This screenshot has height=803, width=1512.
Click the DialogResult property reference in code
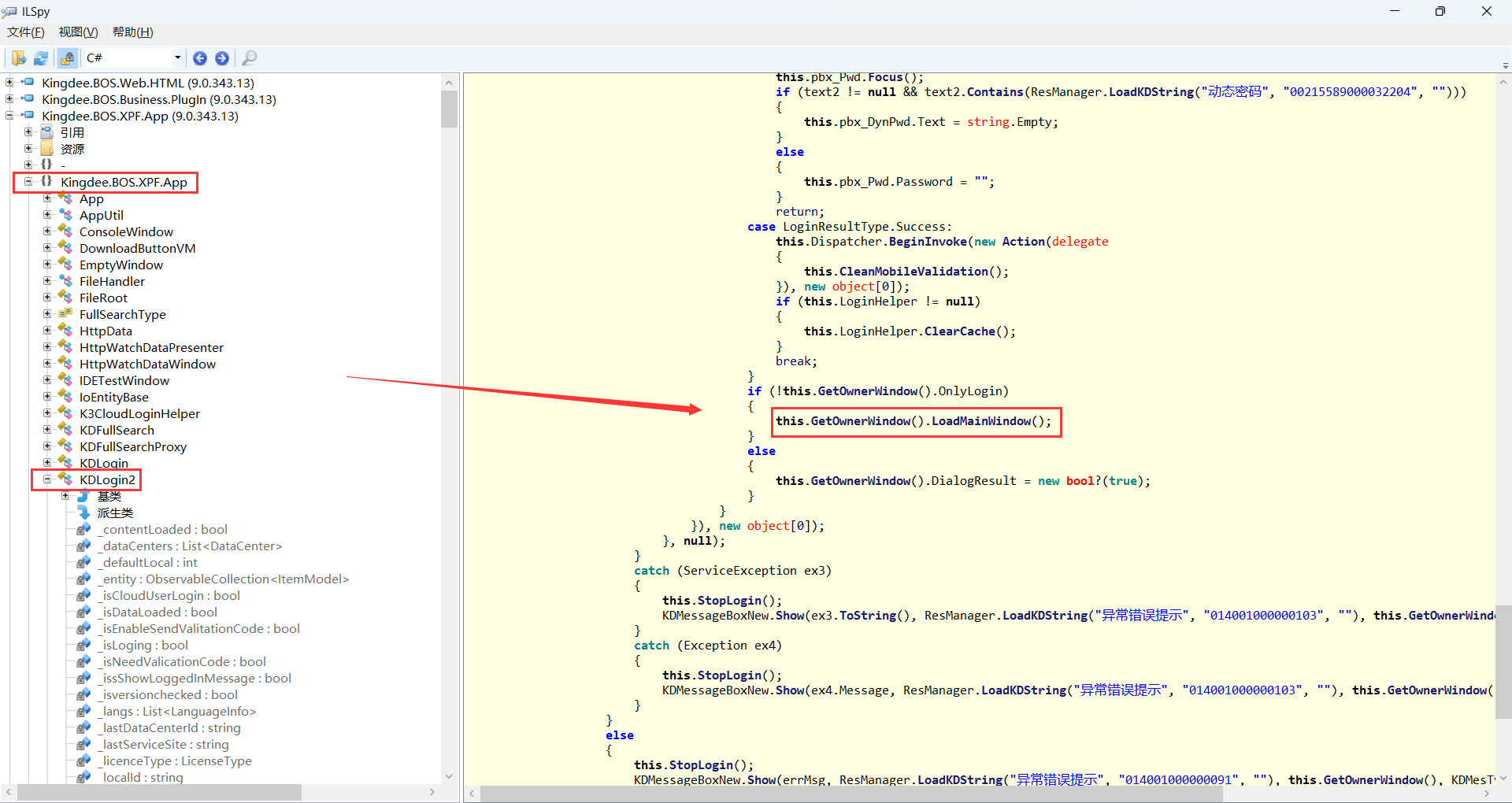click(974, 481)
